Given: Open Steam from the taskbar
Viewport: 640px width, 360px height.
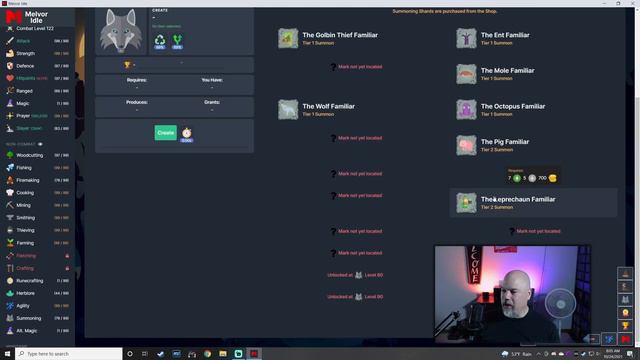Looking at the screenshot, I should point(160,354).
